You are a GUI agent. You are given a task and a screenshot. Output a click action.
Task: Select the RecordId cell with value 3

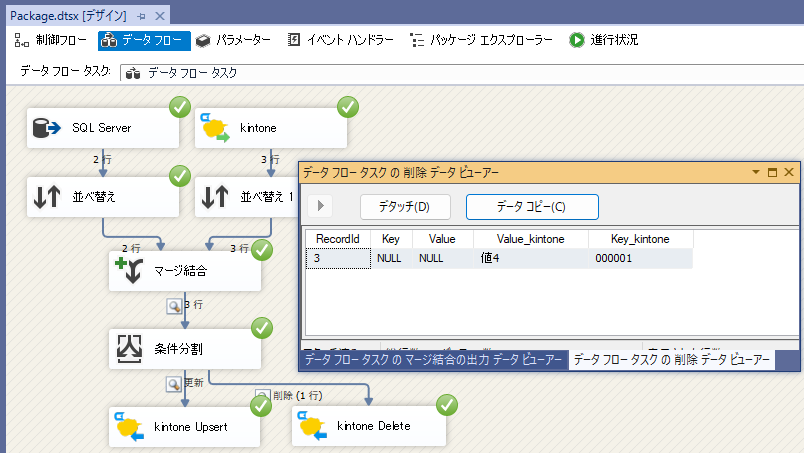tap(338, 258)
